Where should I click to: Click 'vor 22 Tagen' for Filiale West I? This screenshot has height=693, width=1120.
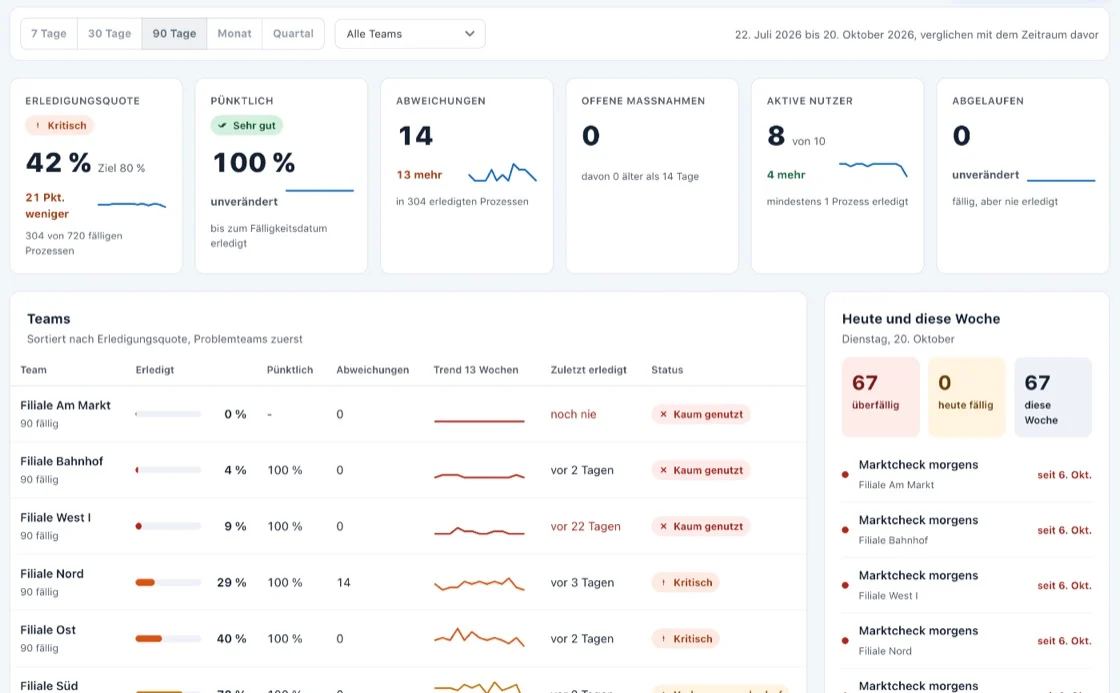(585, 527)
